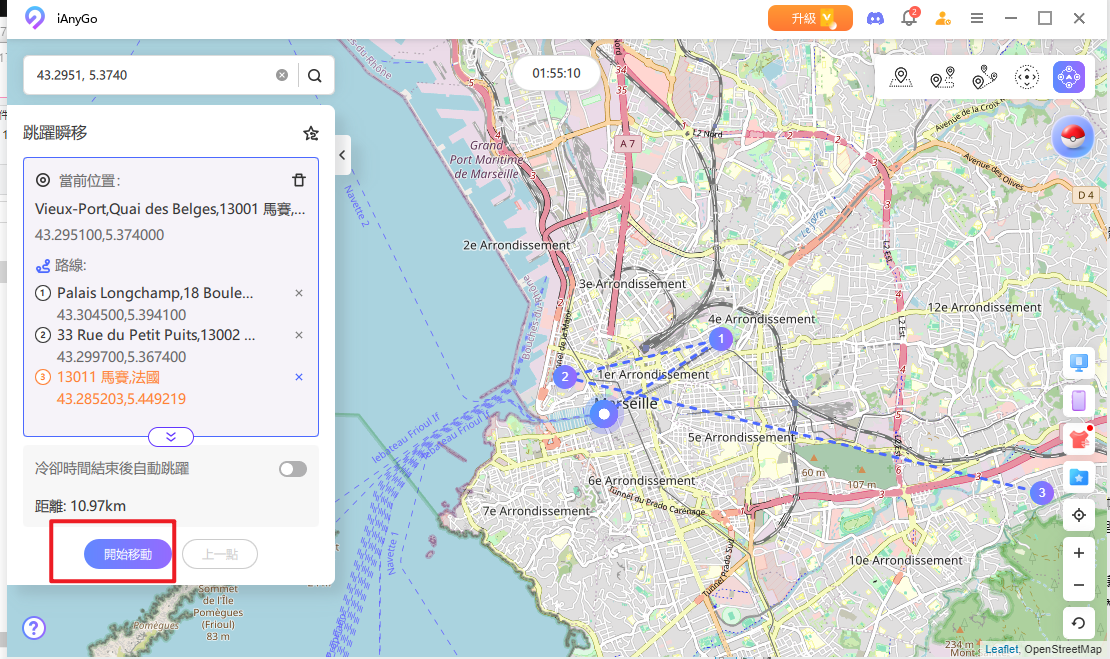1110x659 pixels.
Task: Select single-spot teleport mode icon
Action: click(x=900, y=77)
